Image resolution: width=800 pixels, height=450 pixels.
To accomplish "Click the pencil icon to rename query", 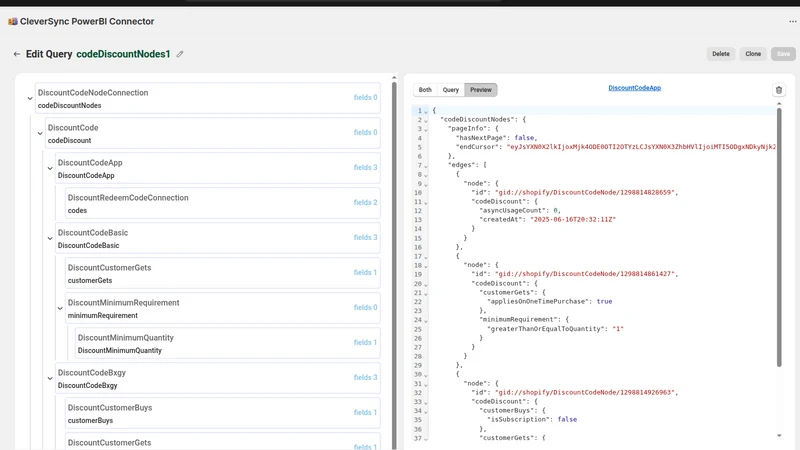I will 180,54.
